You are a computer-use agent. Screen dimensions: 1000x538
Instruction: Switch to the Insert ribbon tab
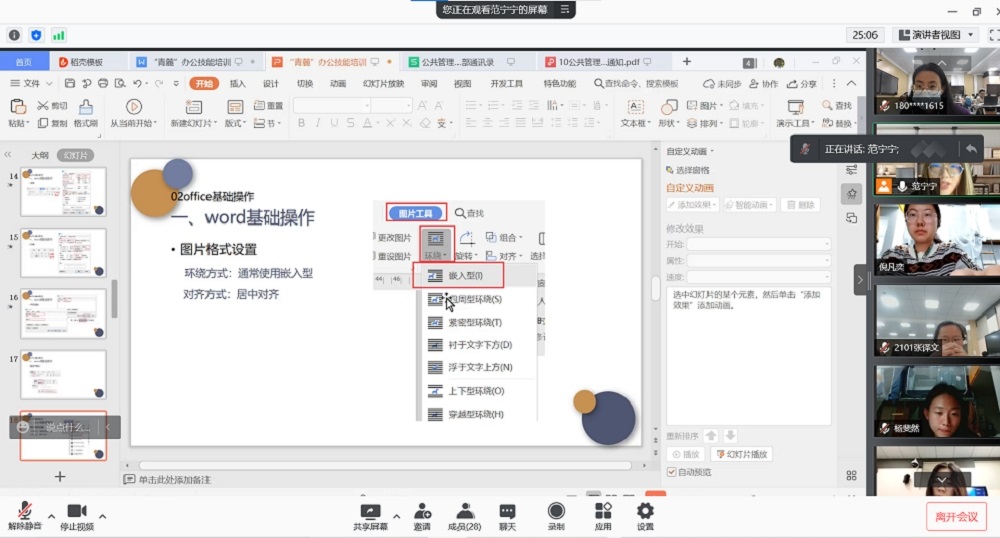[x=237, y=84]
